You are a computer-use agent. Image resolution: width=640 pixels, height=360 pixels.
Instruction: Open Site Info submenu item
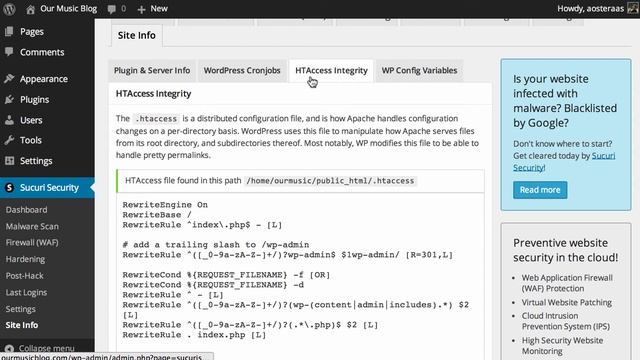(x=22, y=325)
